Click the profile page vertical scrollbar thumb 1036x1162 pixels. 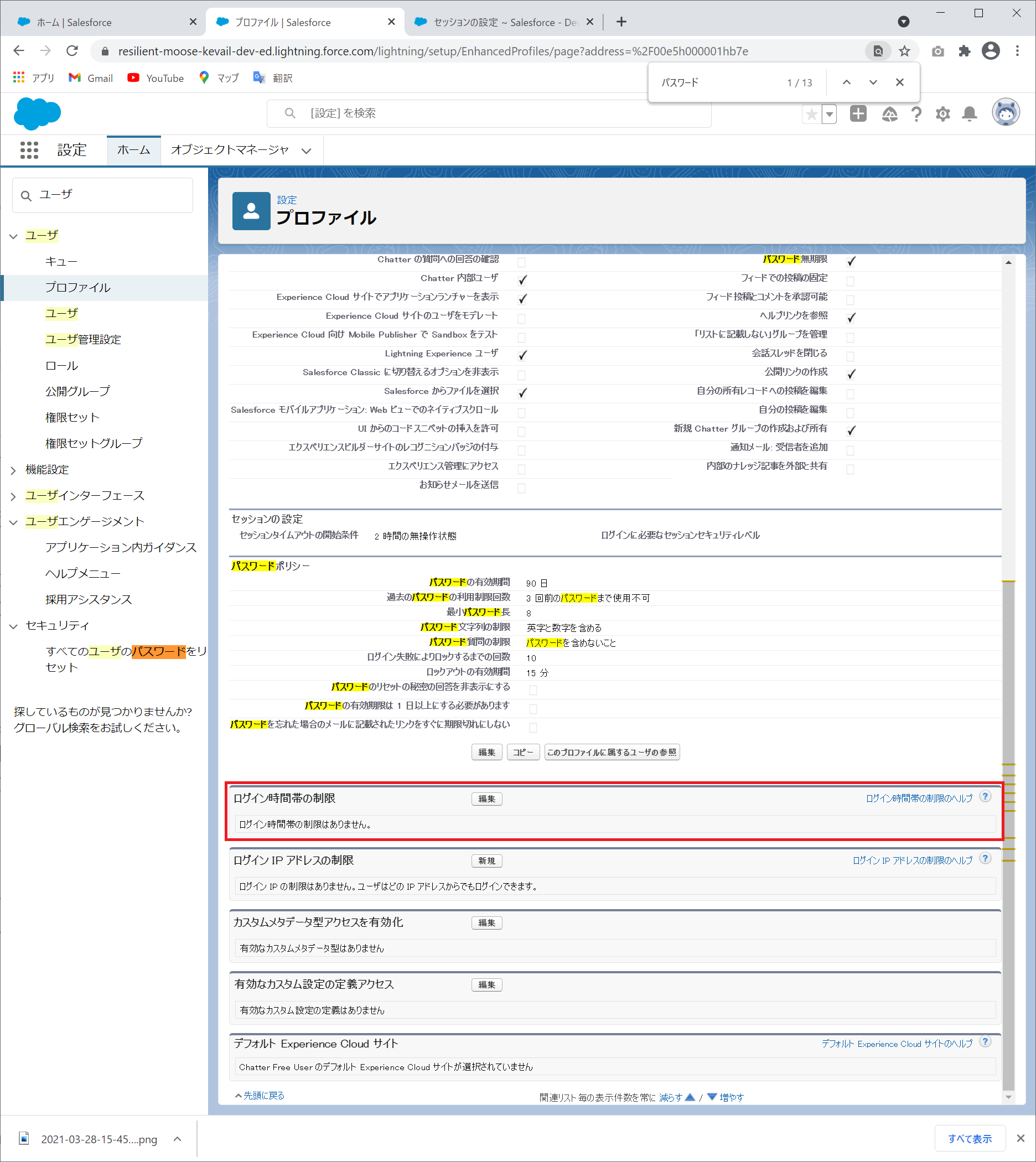pos(1009,835)
